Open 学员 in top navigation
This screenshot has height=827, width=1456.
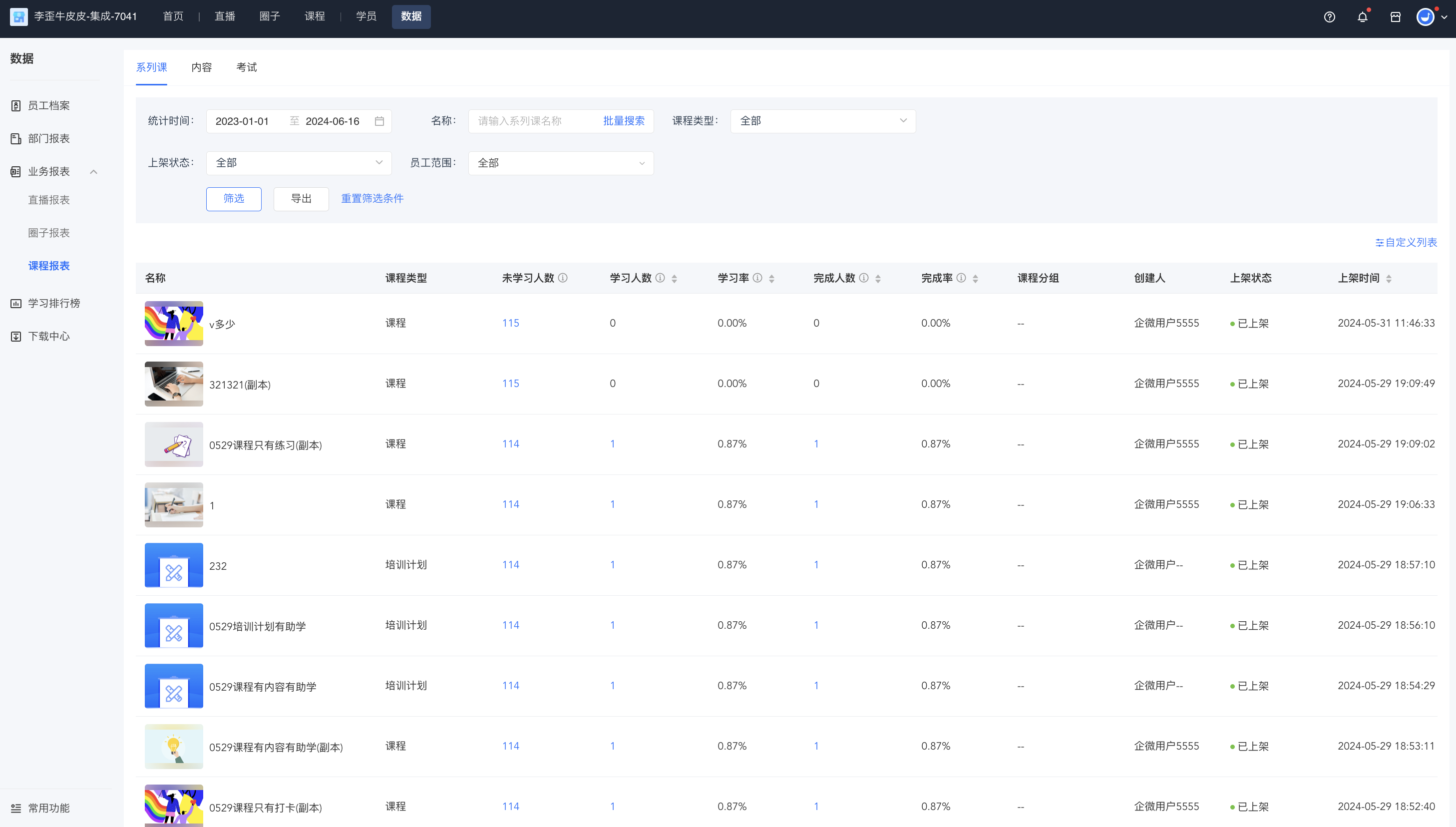[366, 16]
